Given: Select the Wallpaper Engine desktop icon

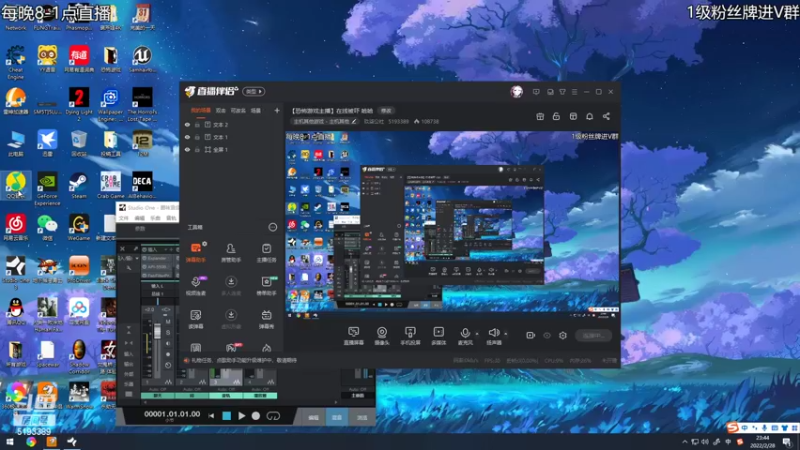Looking at the screenshot, I should coord(110,104).
